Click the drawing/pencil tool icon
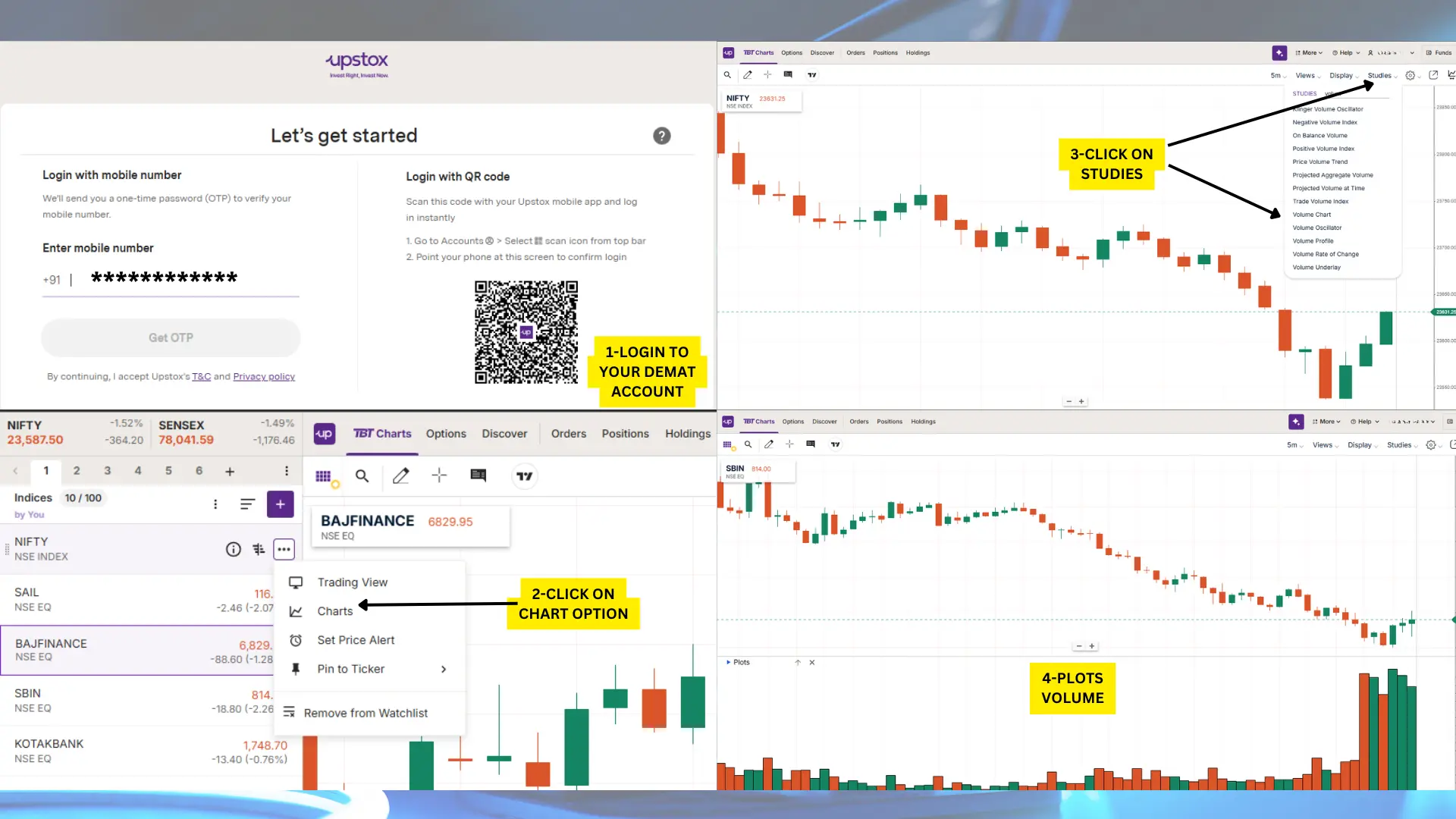 pos(400,475)
